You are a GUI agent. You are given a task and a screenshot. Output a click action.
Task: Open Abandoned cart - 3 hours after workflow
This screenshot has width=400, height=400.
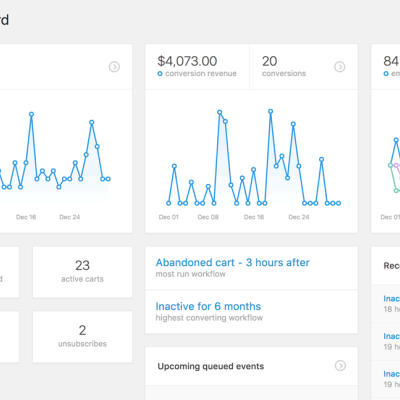click(232, 262)
